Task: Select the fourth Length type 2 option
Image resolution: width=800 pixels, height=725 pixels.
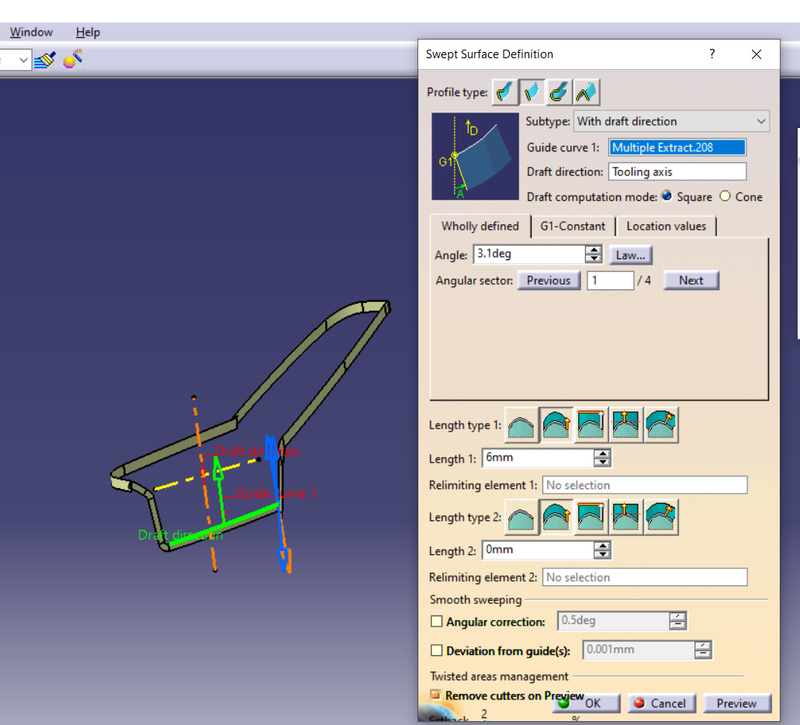Action: (x=625, y=517)
